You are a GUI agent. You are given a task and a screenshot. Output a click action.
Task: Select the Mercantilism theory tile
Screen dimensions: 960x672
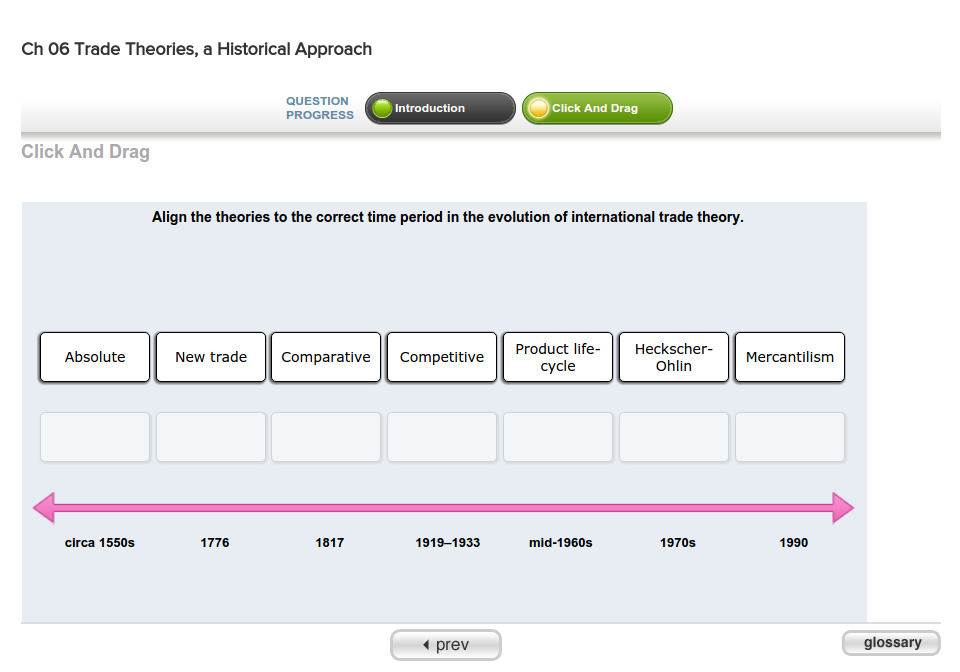tap(789, 357)
